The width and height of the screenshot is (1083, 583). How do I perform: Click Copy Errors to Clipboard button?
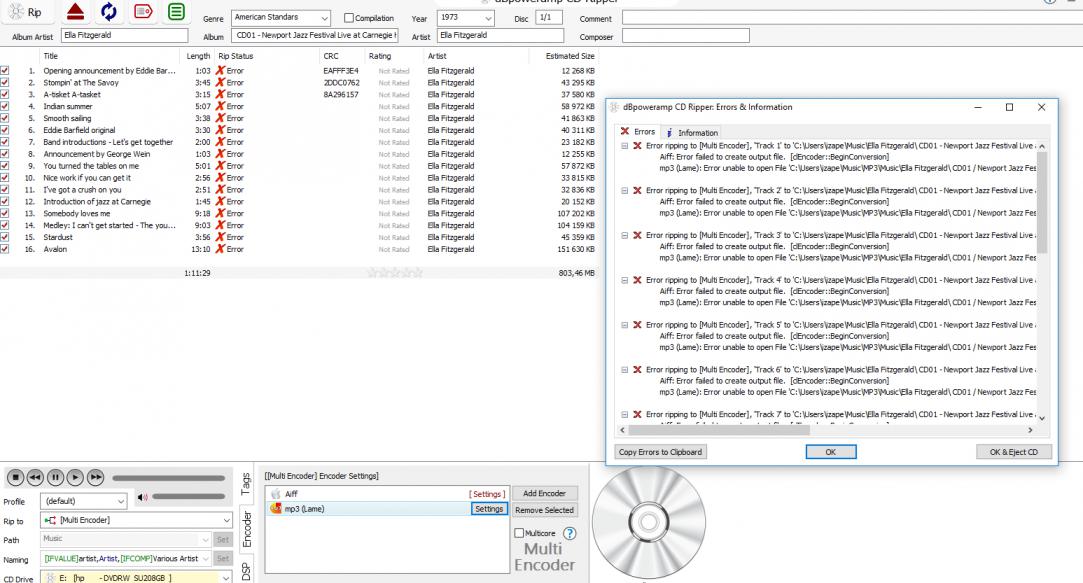coord(660,452)
